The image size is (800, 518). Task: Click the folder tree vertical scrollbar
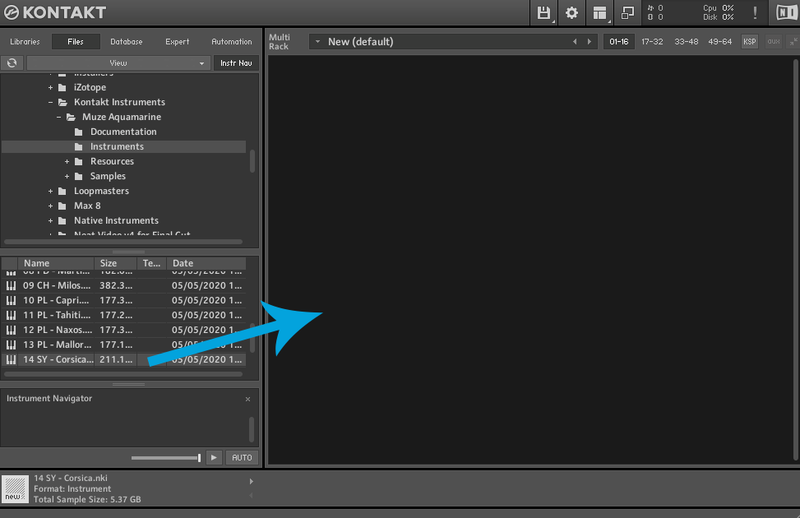(x=252, y=161)
